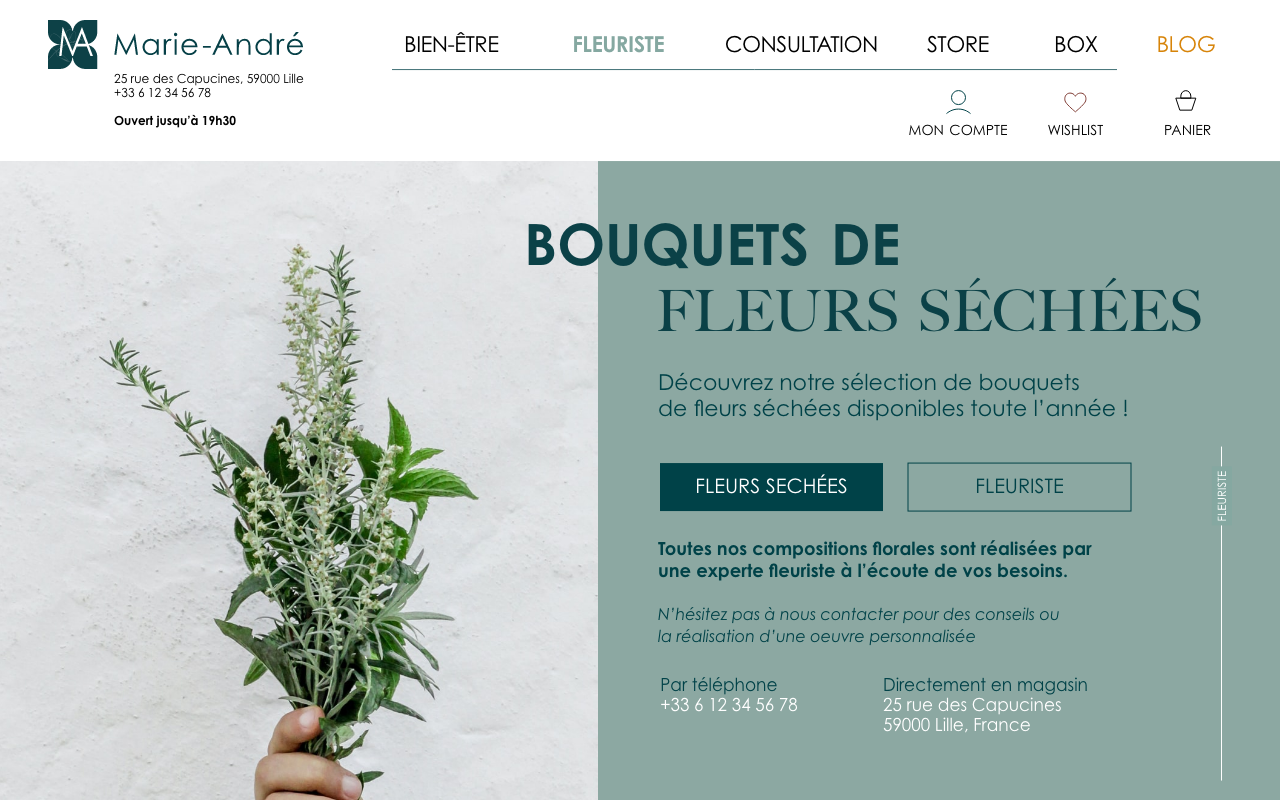Click the store address under Directement en magasin

972,715
